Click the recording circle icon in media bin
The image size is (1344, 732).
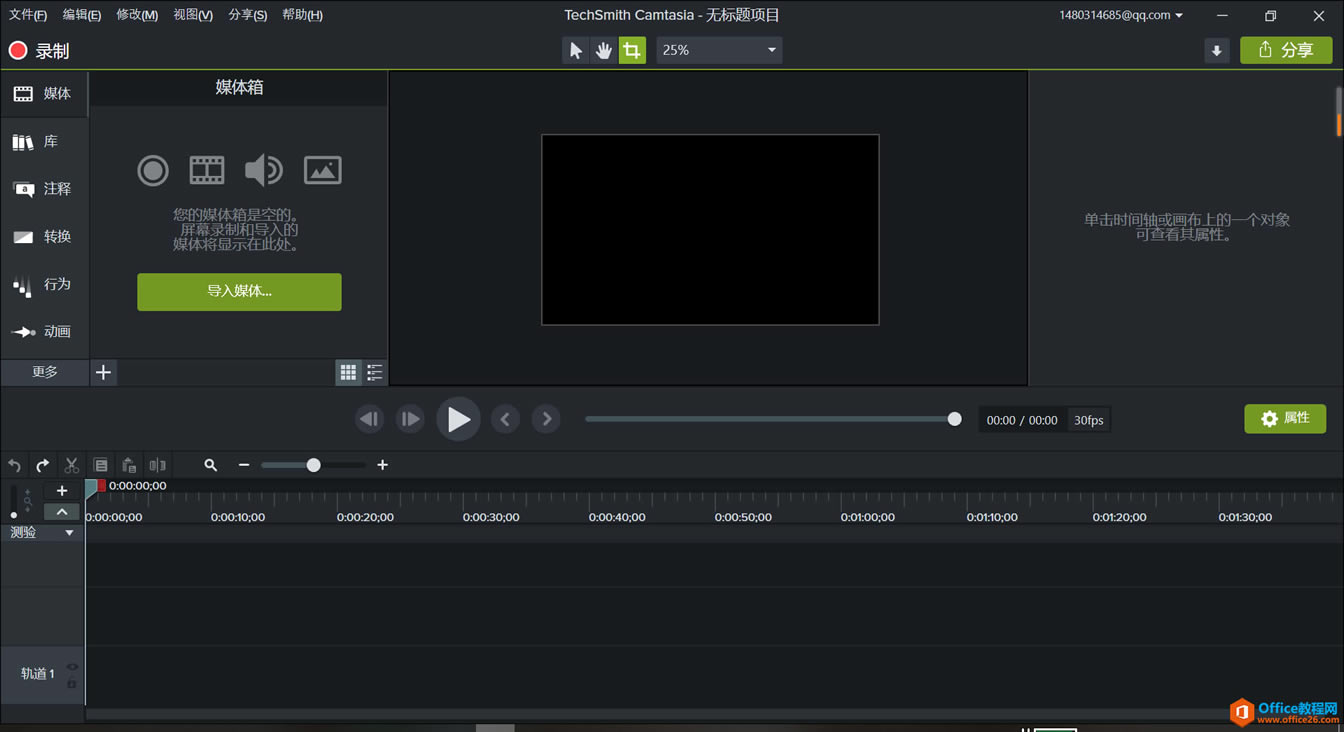[153, 170]
